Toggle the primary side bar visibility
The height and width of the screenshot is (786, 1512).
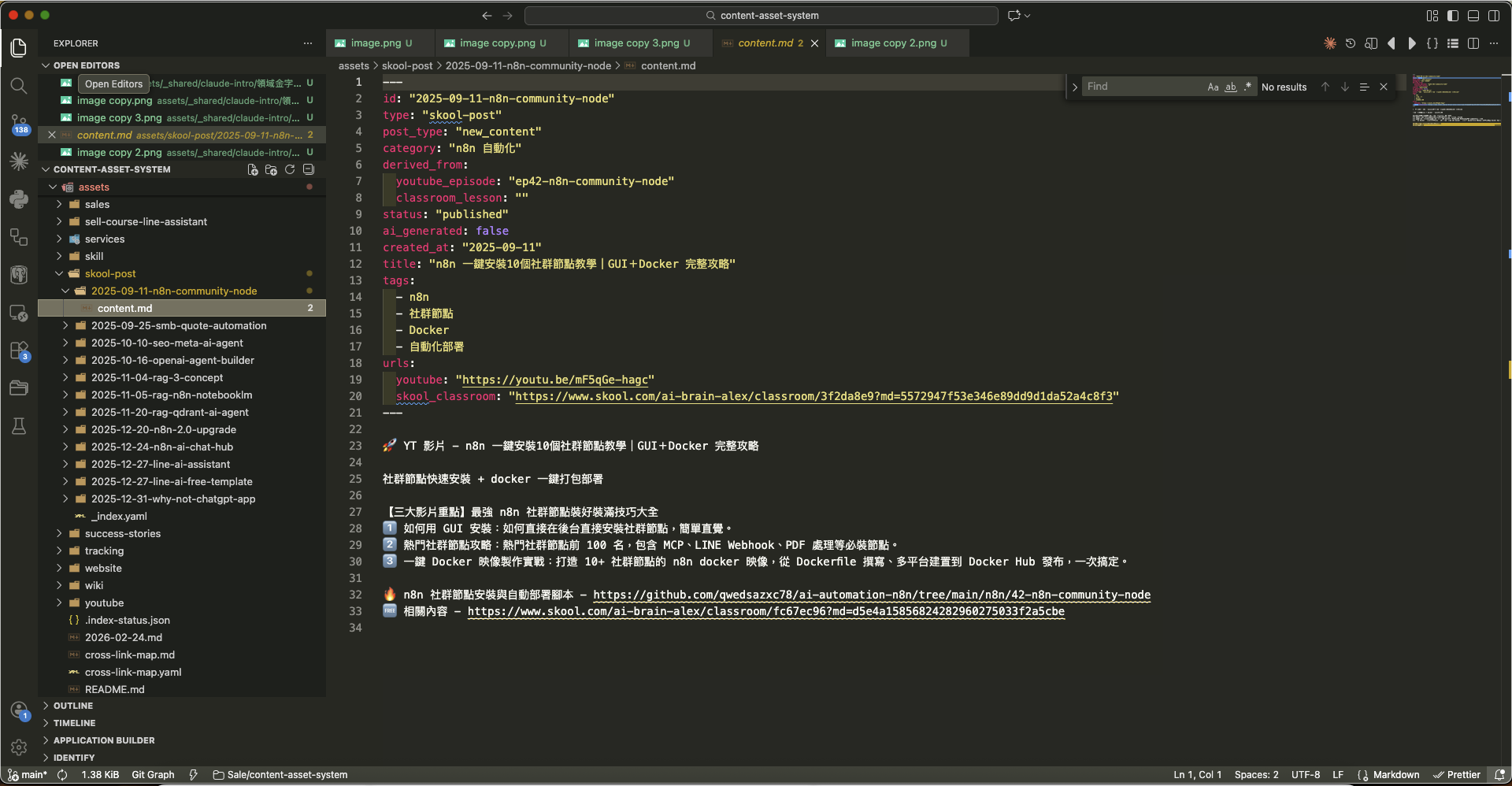click(1453, 16)
